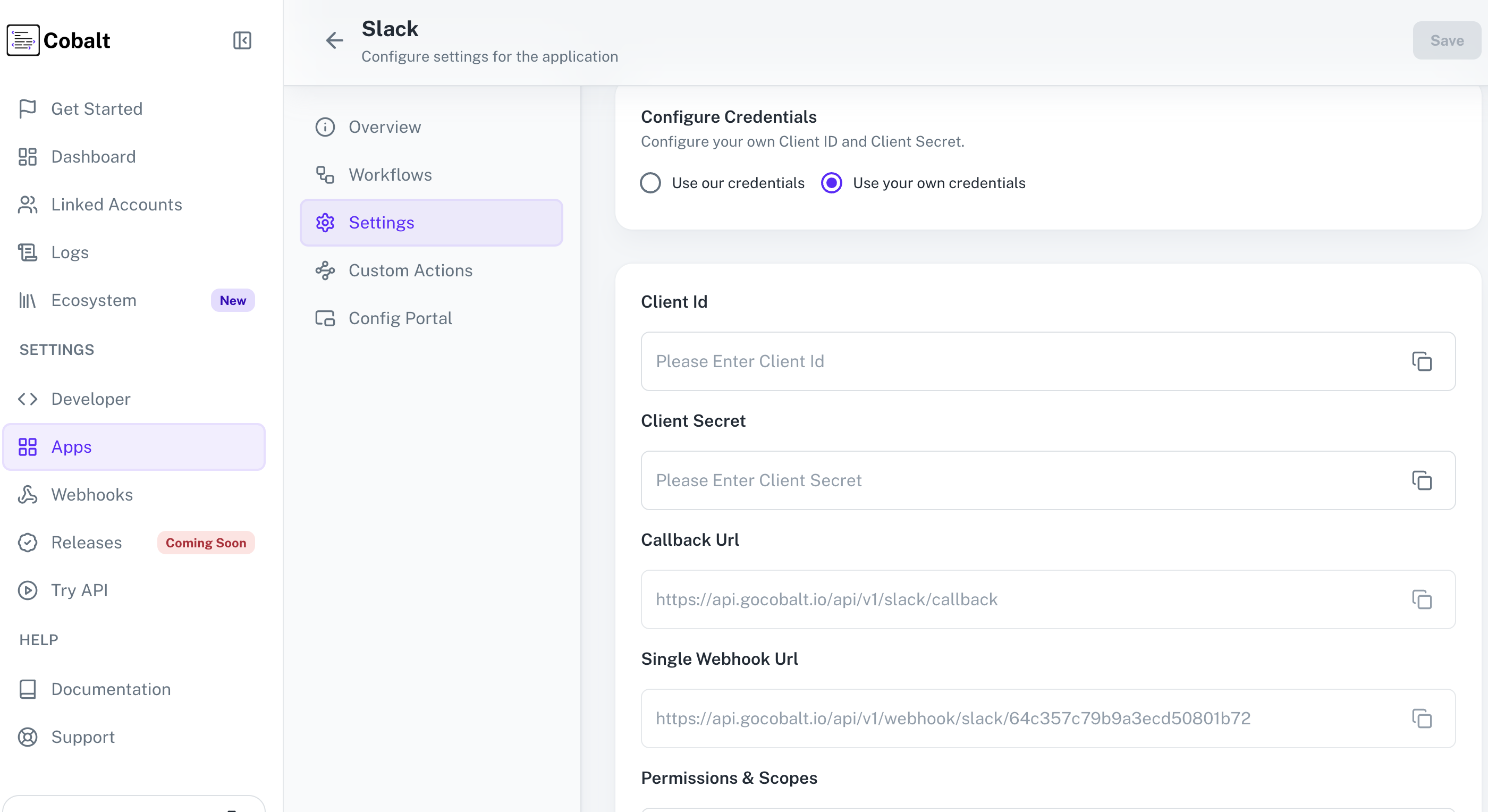Select Linked Accounts in the sidebar

click(116, 205)
